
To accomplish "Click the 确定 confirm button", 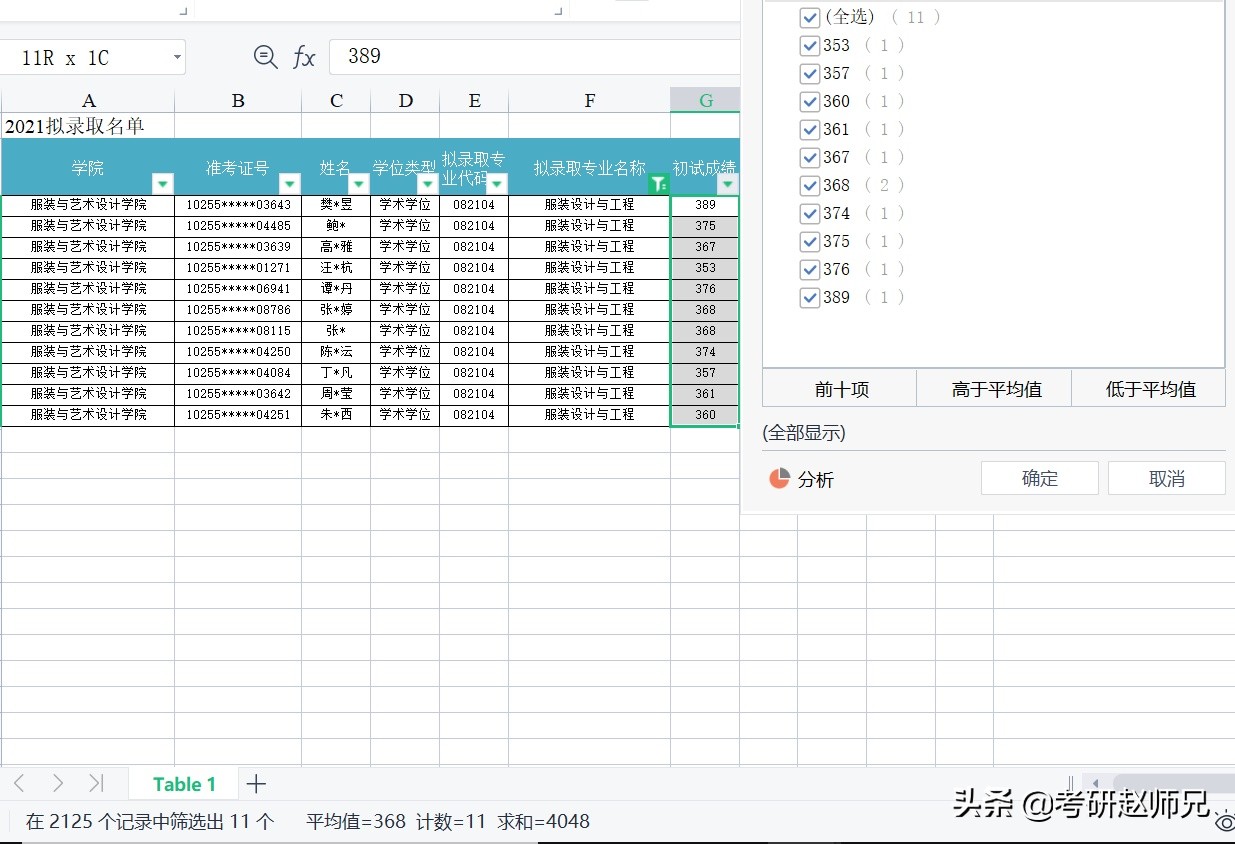I will [1039, 478].
